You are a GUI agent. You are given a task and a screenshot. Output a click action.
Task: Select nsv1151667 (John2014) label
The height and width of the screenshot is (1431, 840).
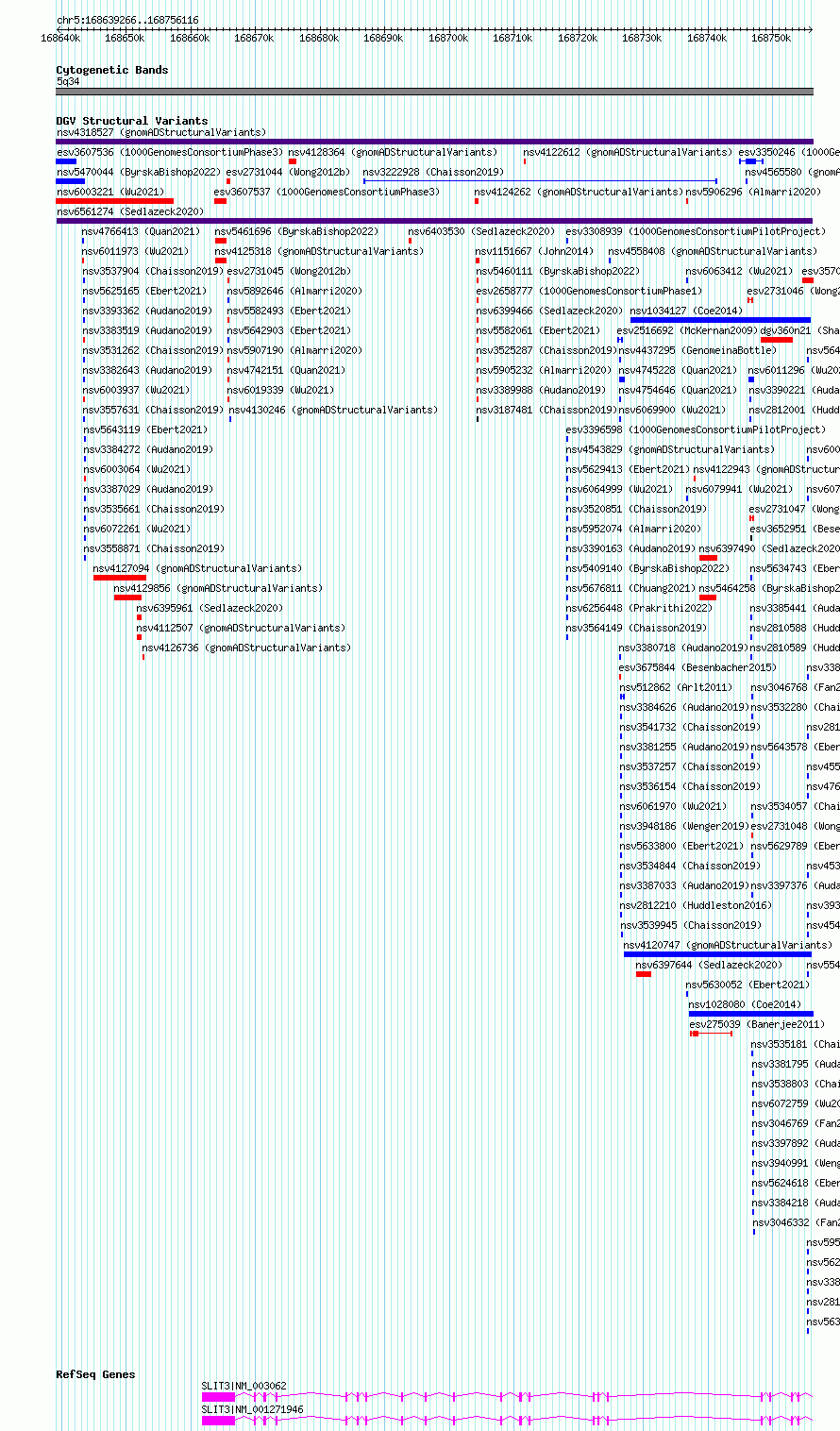535,251
